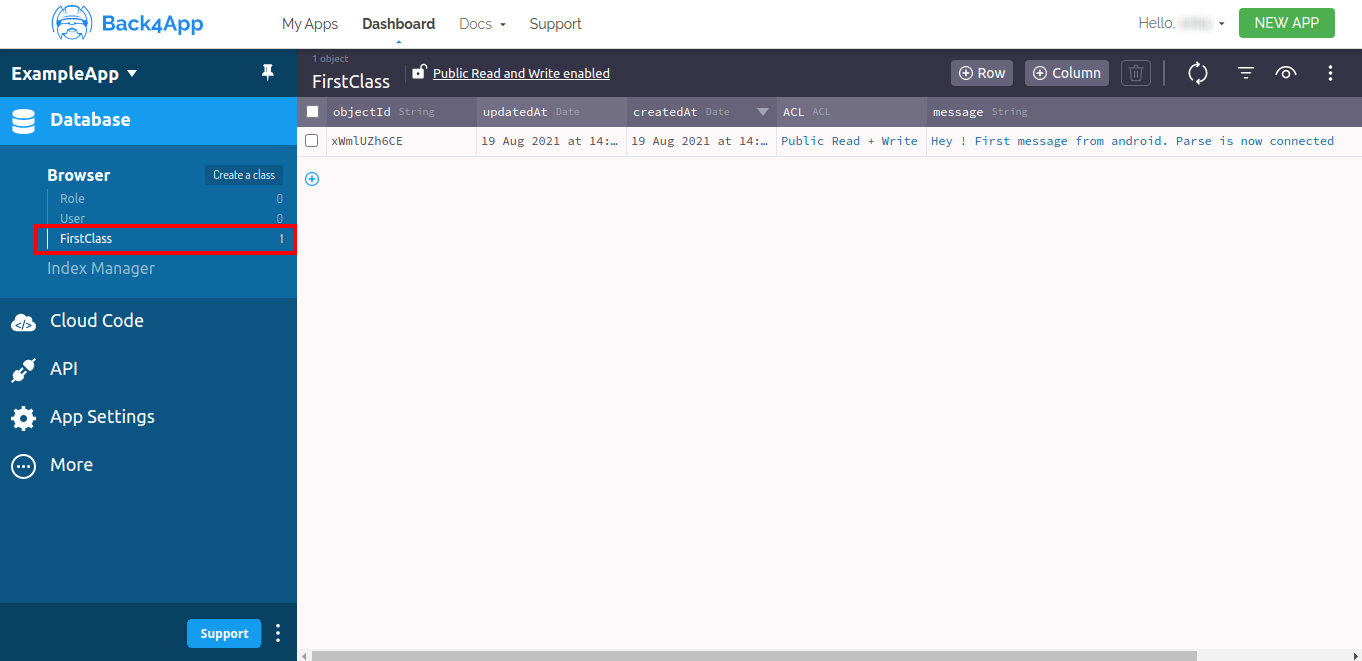Toggle the eye security view icon

tap(1286, 73)
